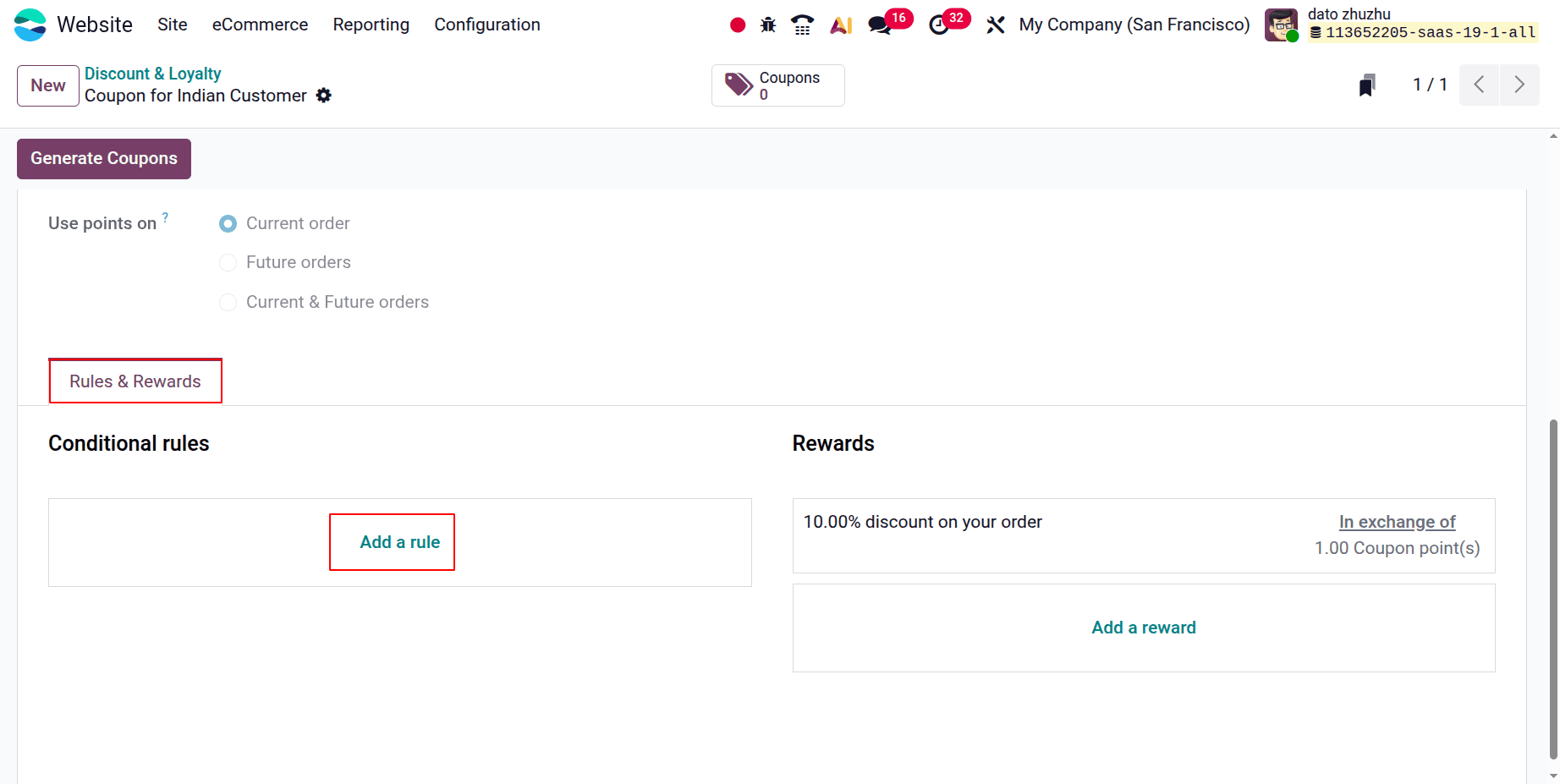
Task: Open the activities clock icon
Action: point(939,25)
